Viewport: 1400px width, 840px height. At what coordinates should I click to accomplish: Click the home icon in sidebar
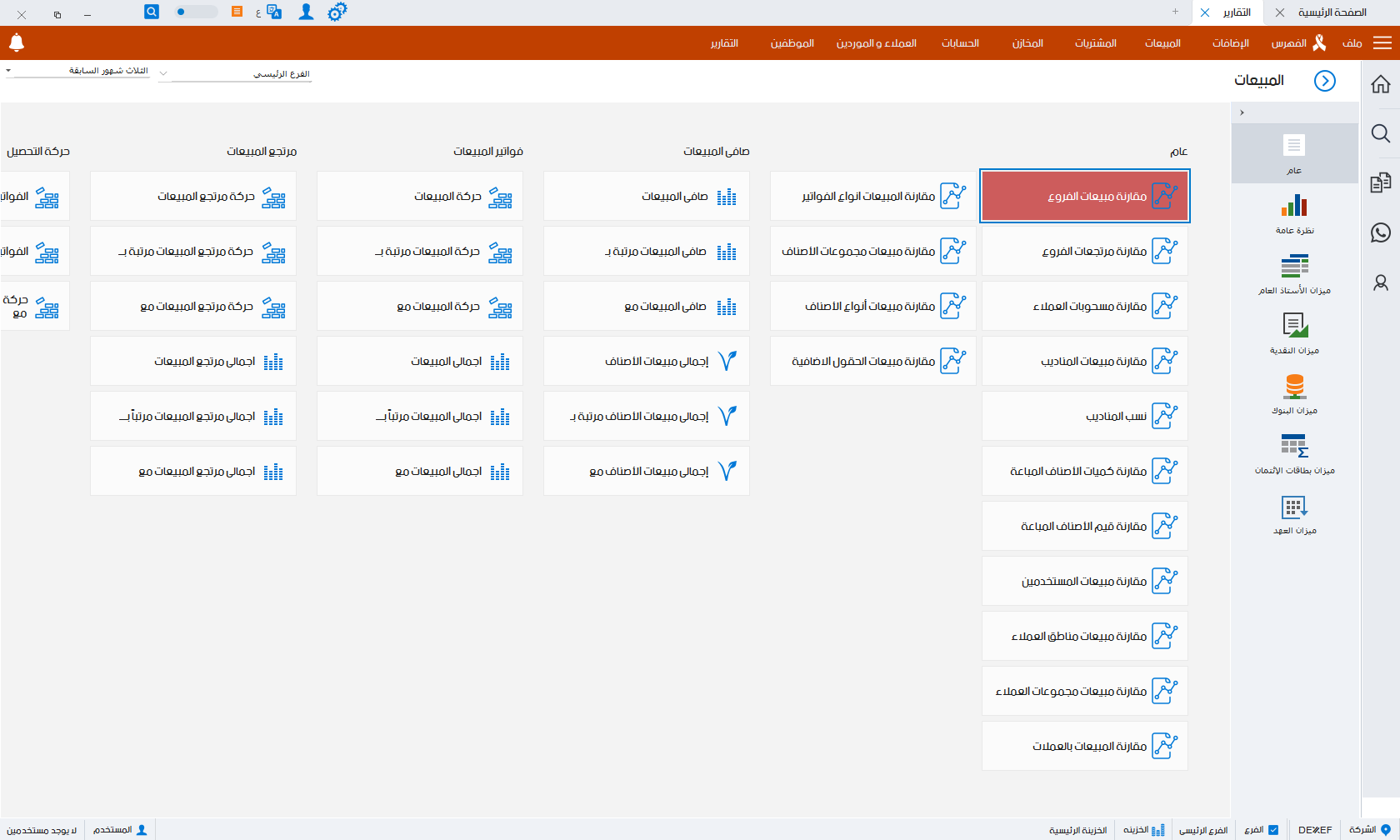coord(1380,84)
